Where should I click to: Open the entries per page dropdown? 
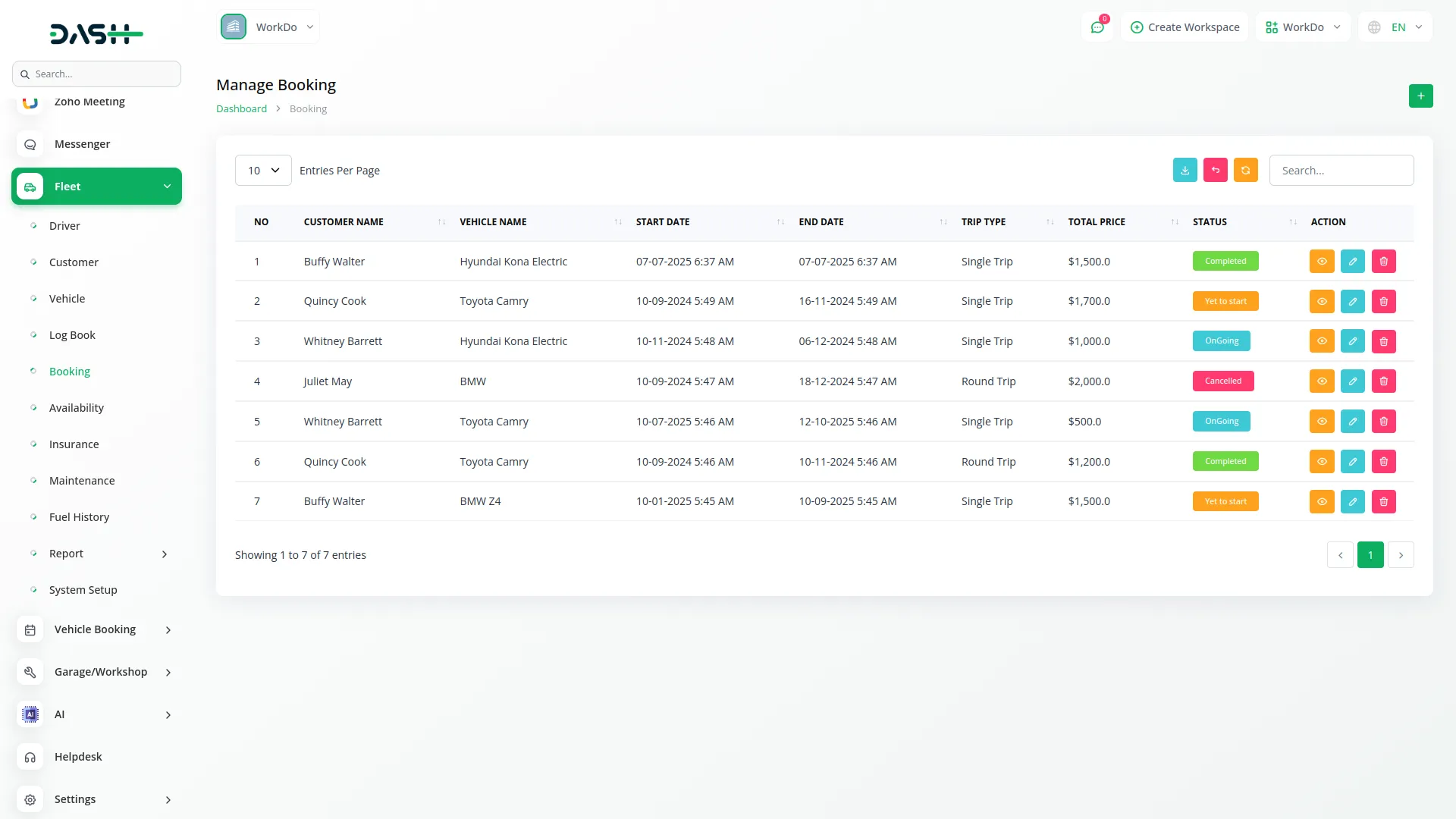[263, 171]
